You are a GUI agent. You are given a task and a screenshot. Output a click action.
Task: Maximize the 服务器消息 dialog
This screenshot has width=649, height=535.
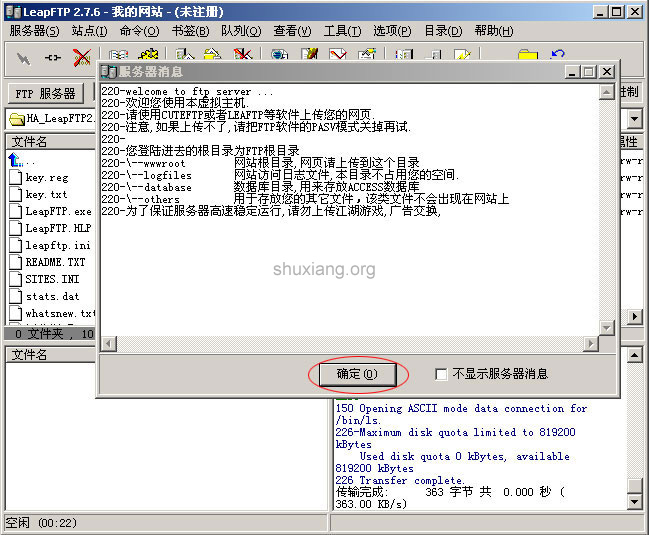(588, 72)
